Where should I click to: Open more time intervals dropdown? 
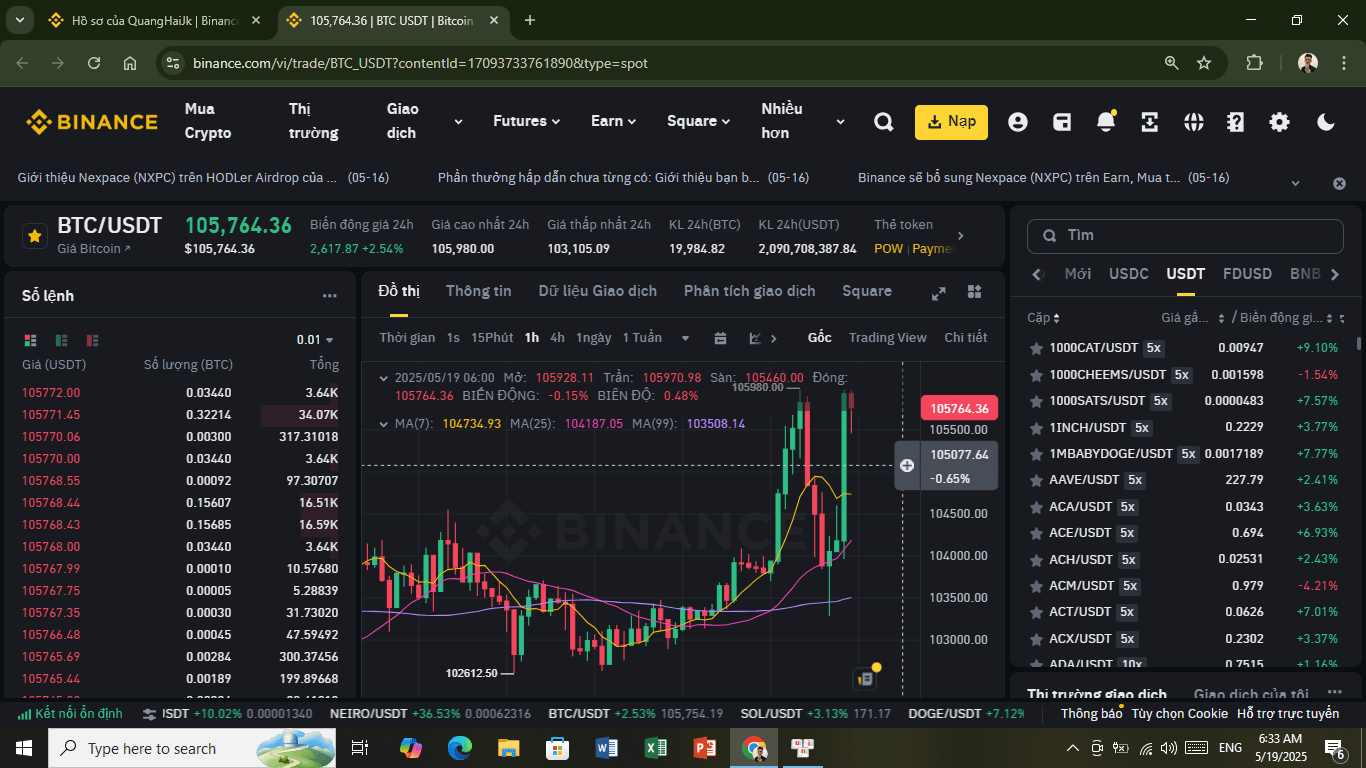pos(685,338)
